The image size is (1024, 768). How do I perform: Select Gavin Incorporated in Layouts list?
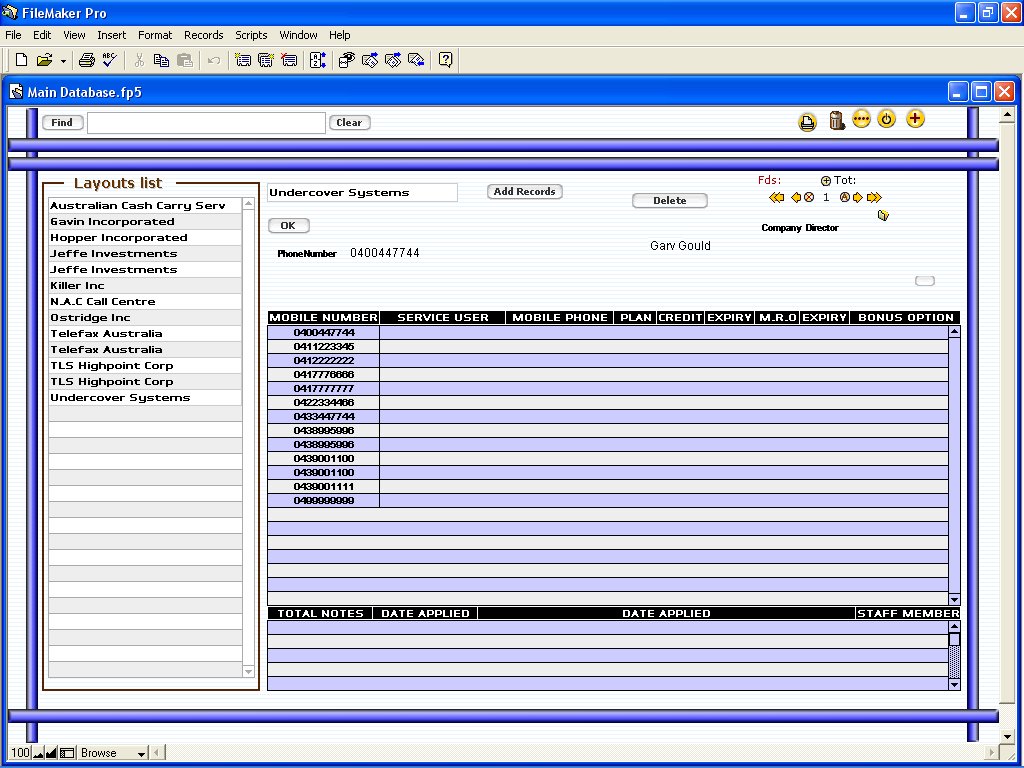pos(145,221)
